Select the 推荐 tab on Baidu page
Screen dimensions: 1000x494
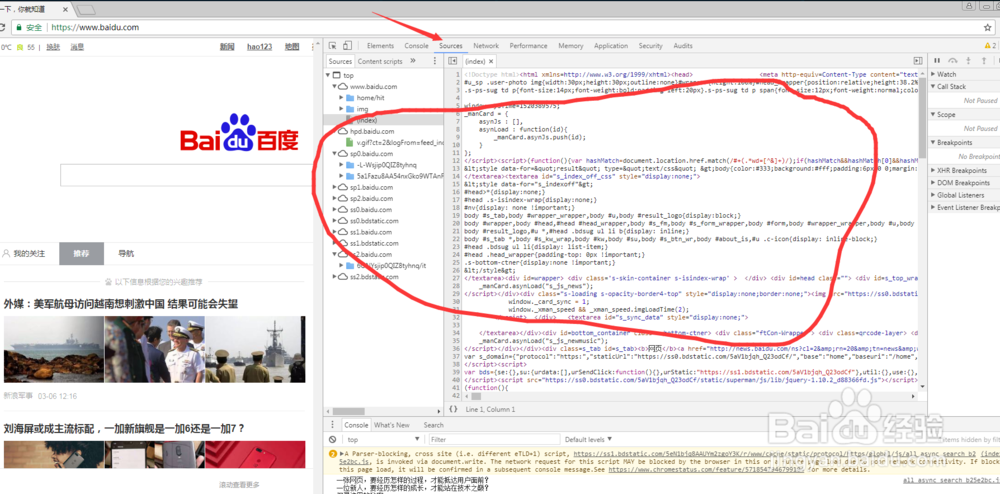81,254
